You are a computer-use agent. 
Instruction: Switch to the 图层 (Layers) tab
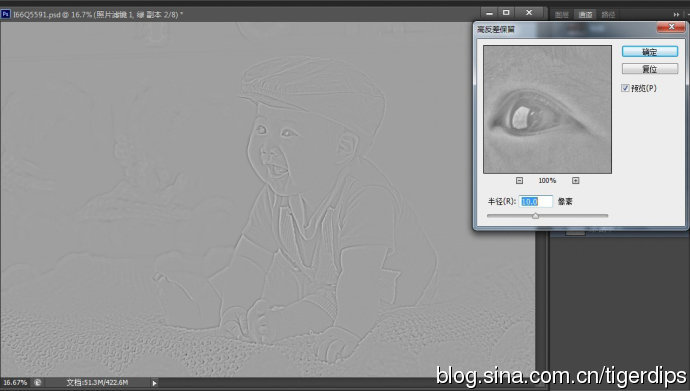[562, 15]
